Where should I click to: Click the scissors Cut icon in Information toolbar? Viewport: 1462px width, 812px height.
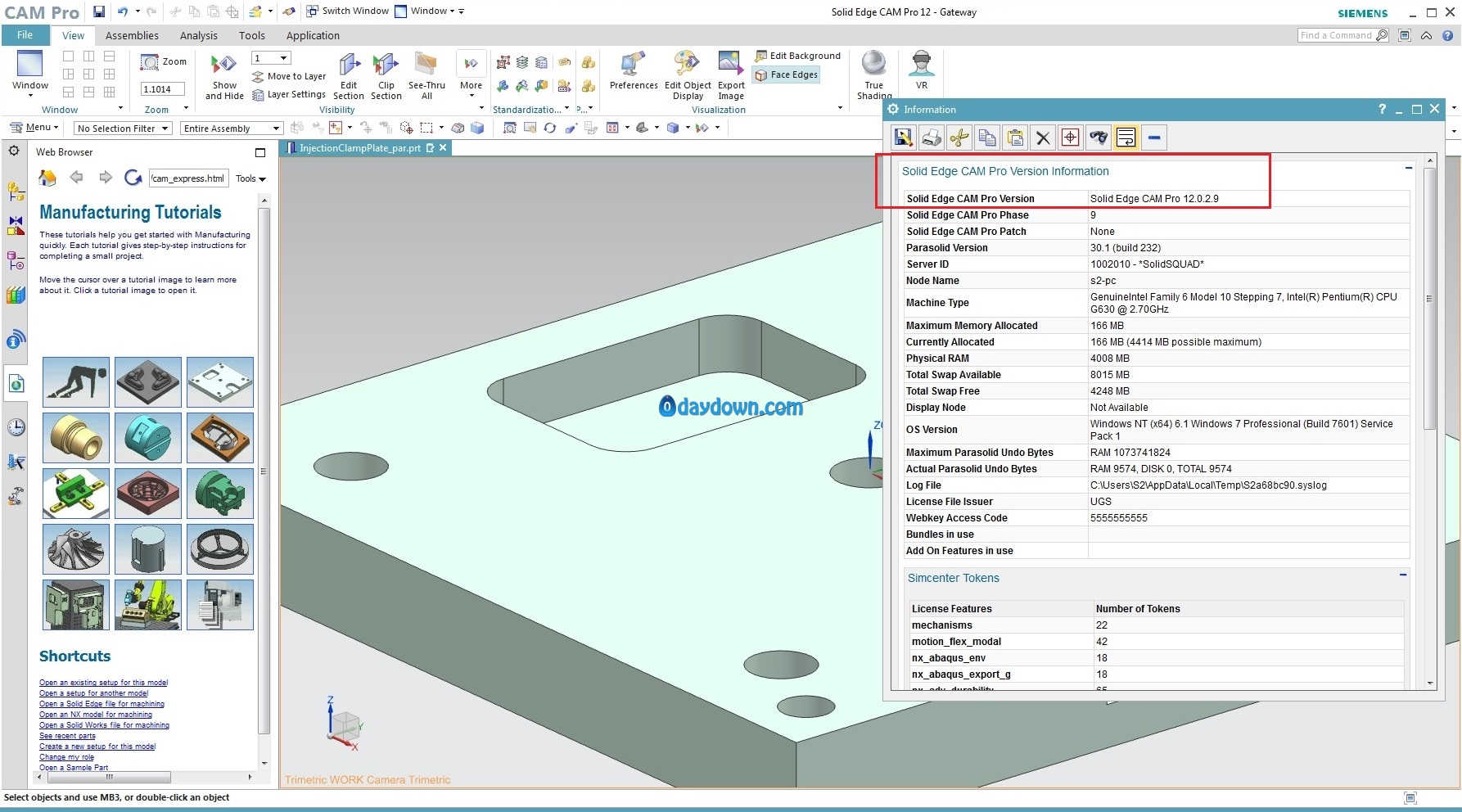[959, 138]
